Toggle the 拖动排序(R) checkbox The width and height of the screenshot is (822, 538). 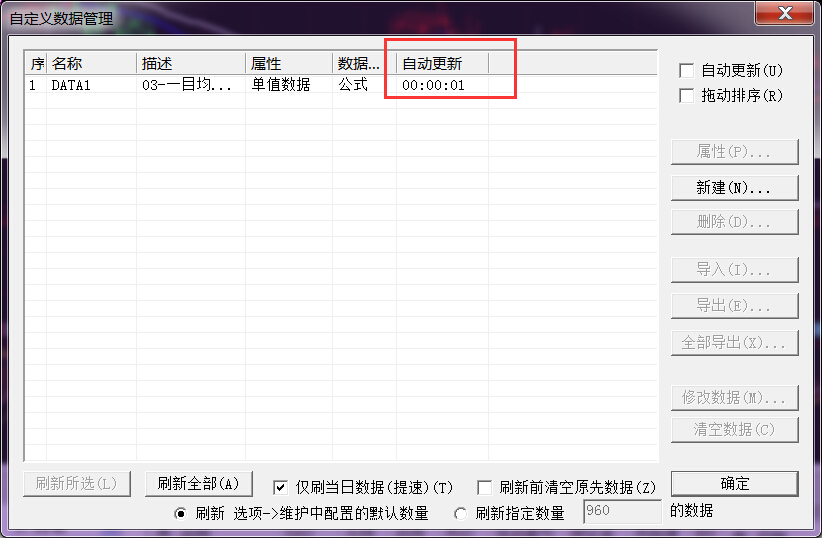click(686, 96)
